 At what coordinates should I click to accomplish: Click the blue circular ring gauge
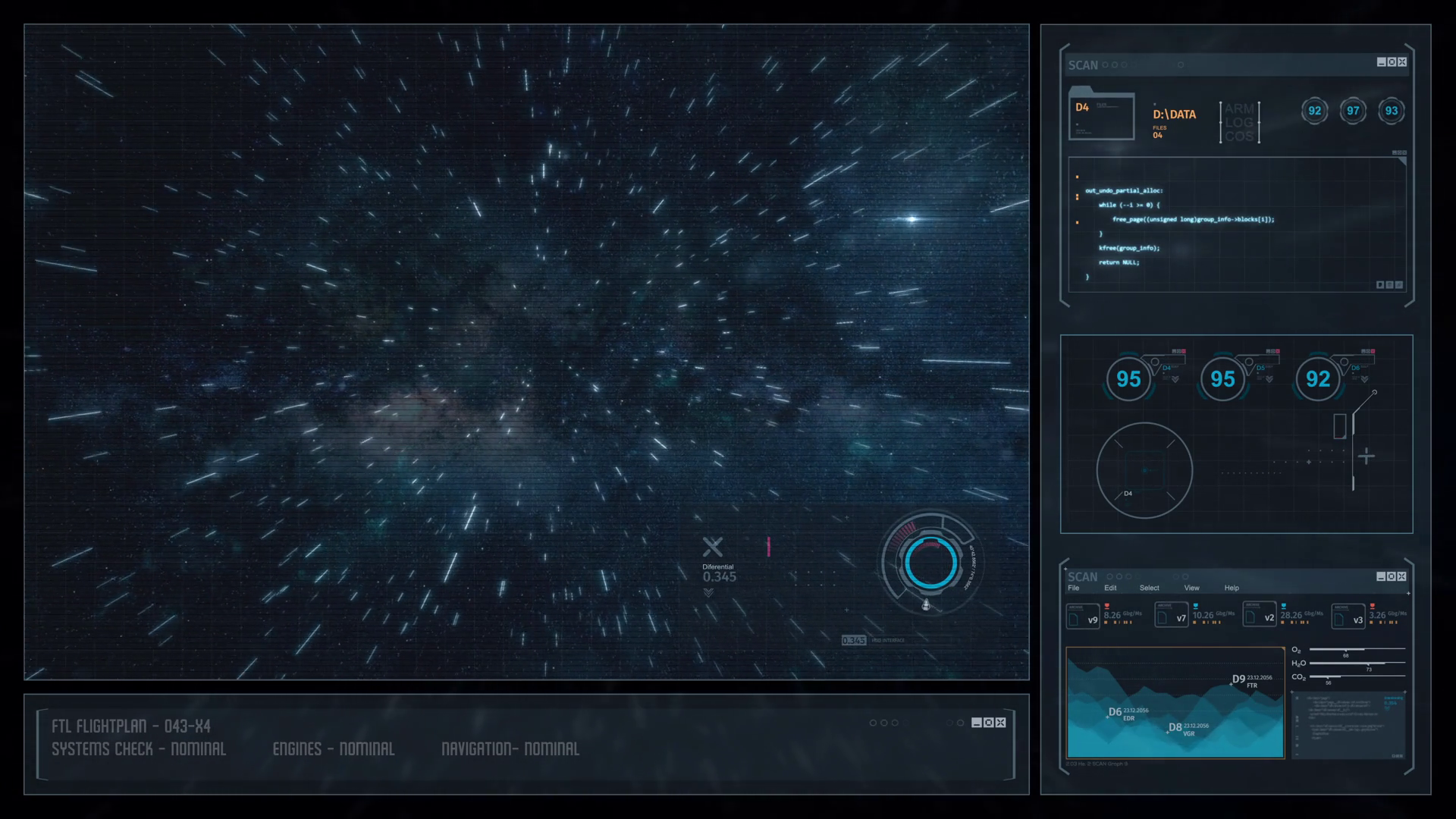(930, 563)
